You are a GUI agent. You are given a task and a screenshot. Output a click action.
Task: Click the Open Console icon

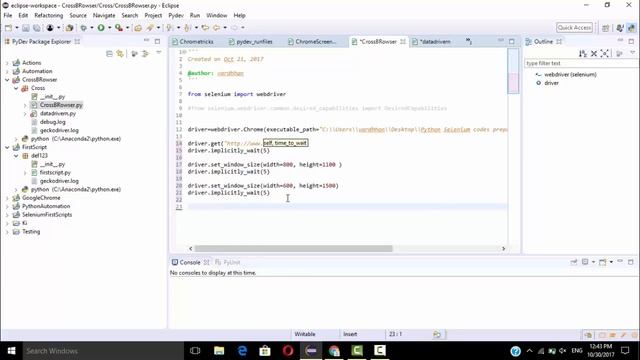tap(602, 262)
